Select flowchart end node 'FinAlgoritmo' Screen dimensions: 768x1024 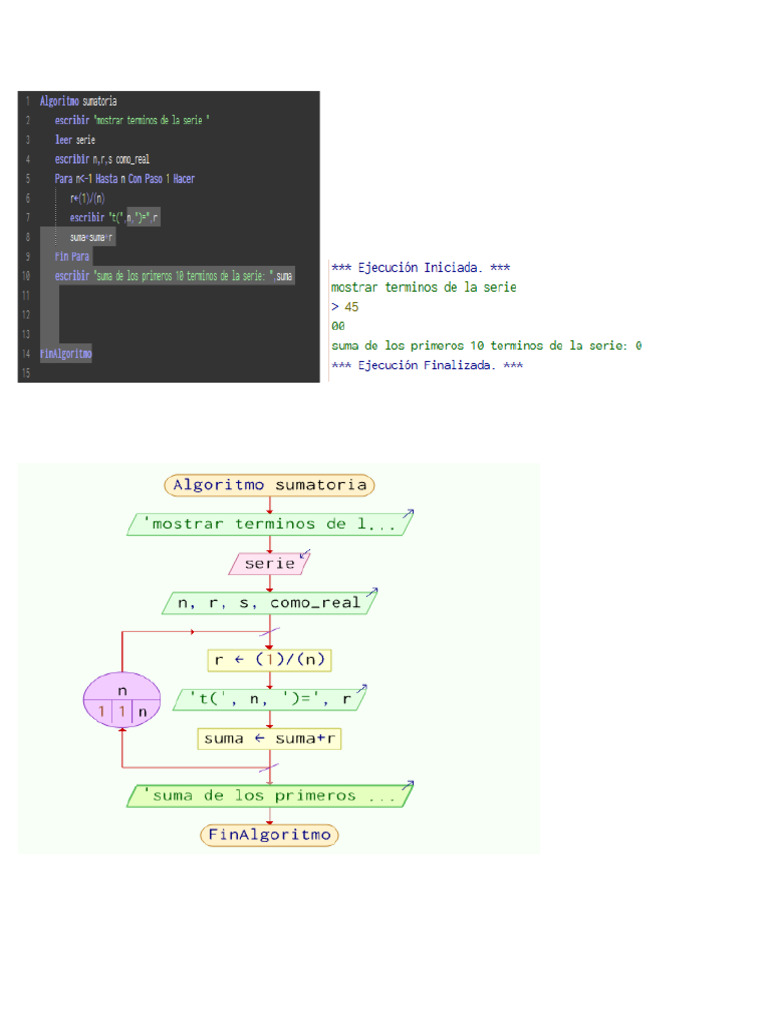pyautogui.click(x=269, y=835)
